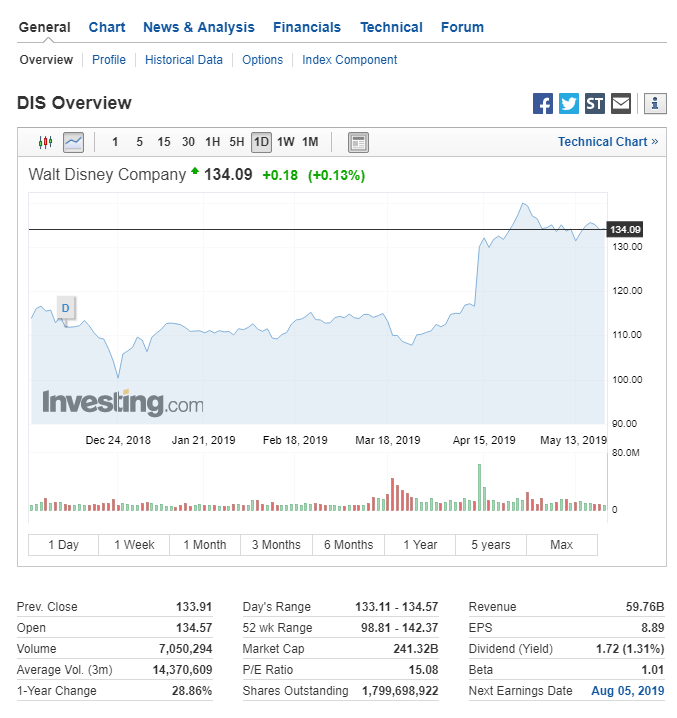Show 5 years chart range
The image size is (677, 718).
click(491, 545)
